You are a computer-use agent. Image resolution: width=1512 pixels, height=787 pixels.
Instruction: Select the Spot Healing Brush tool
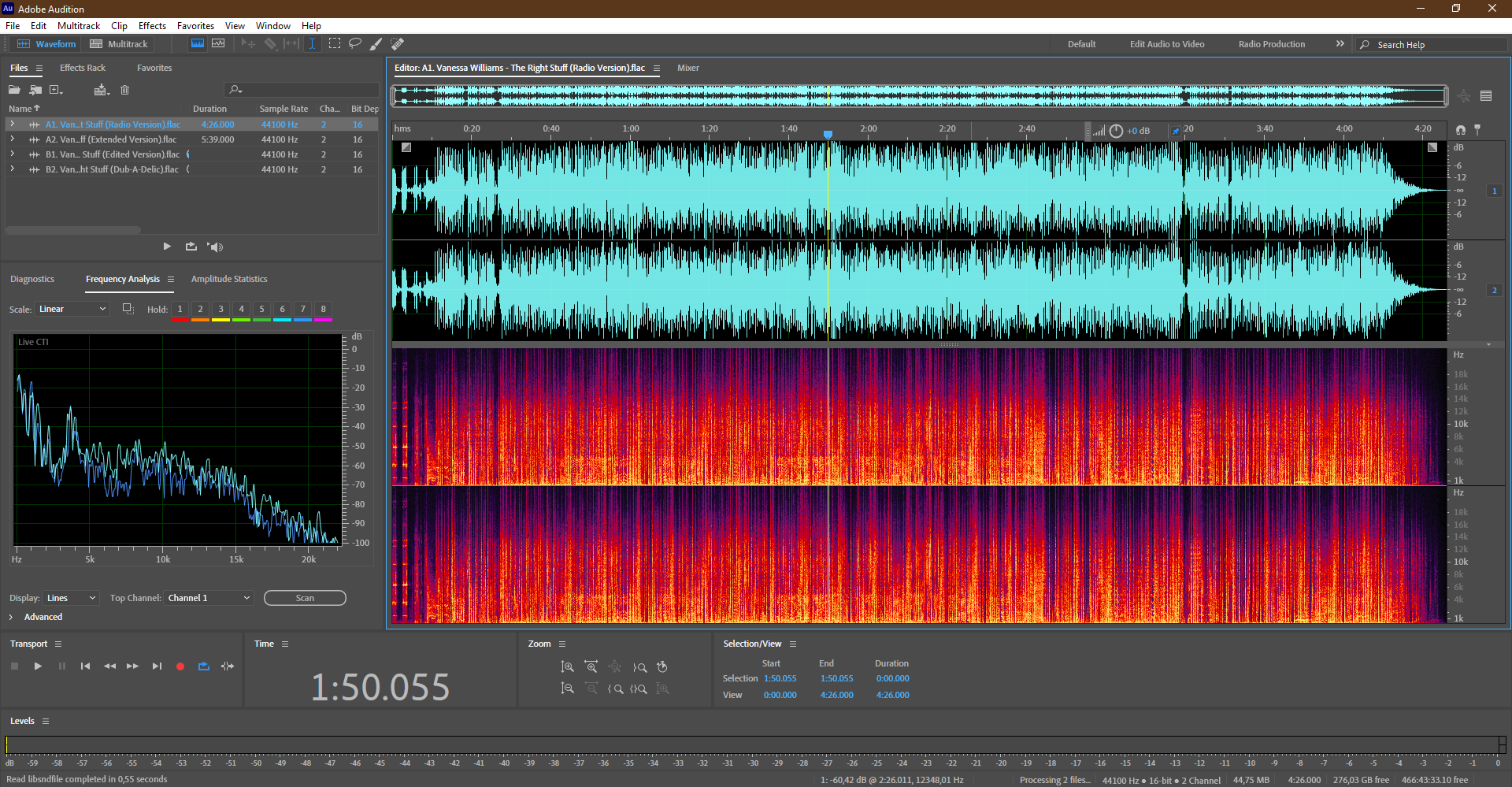(398, 43)
